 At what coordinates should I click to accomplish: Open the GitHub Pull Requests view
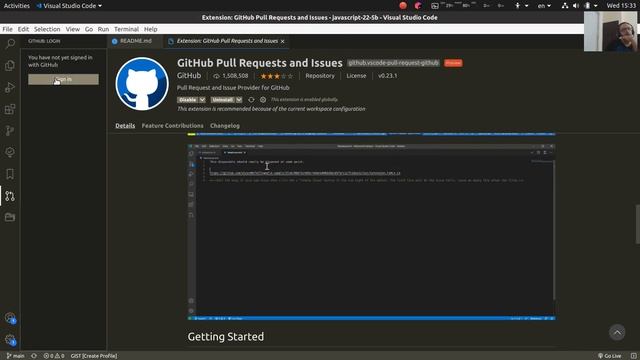tap(10, 196)
